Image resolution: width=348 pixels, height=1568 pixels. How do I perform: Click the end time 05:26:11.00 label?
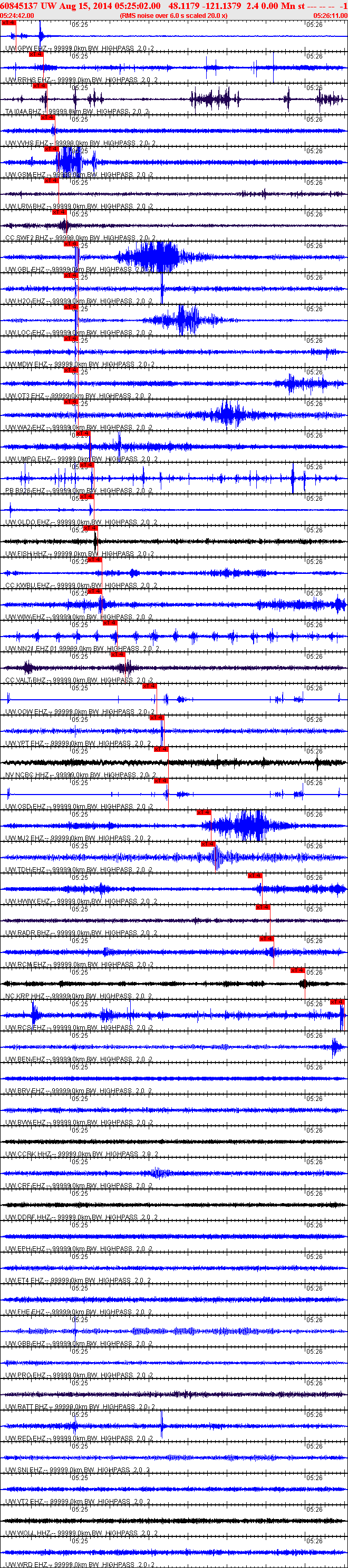(330, 15)
